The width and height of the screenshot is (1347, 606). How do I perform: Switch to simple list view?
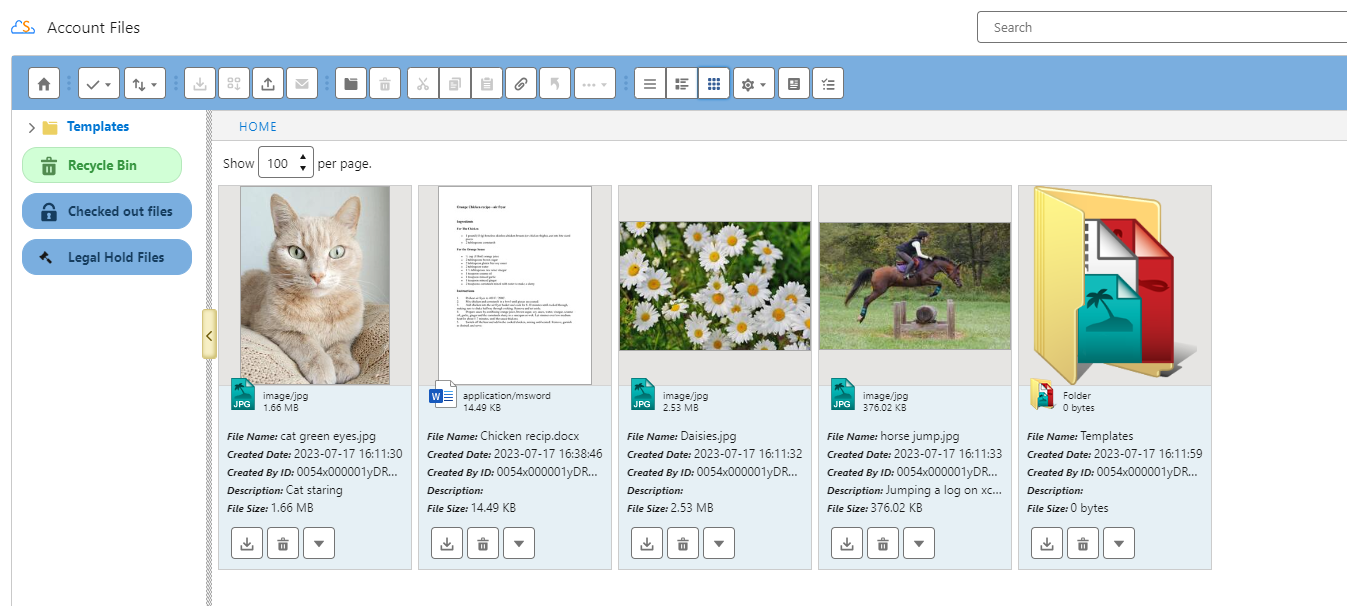point(650,84)
